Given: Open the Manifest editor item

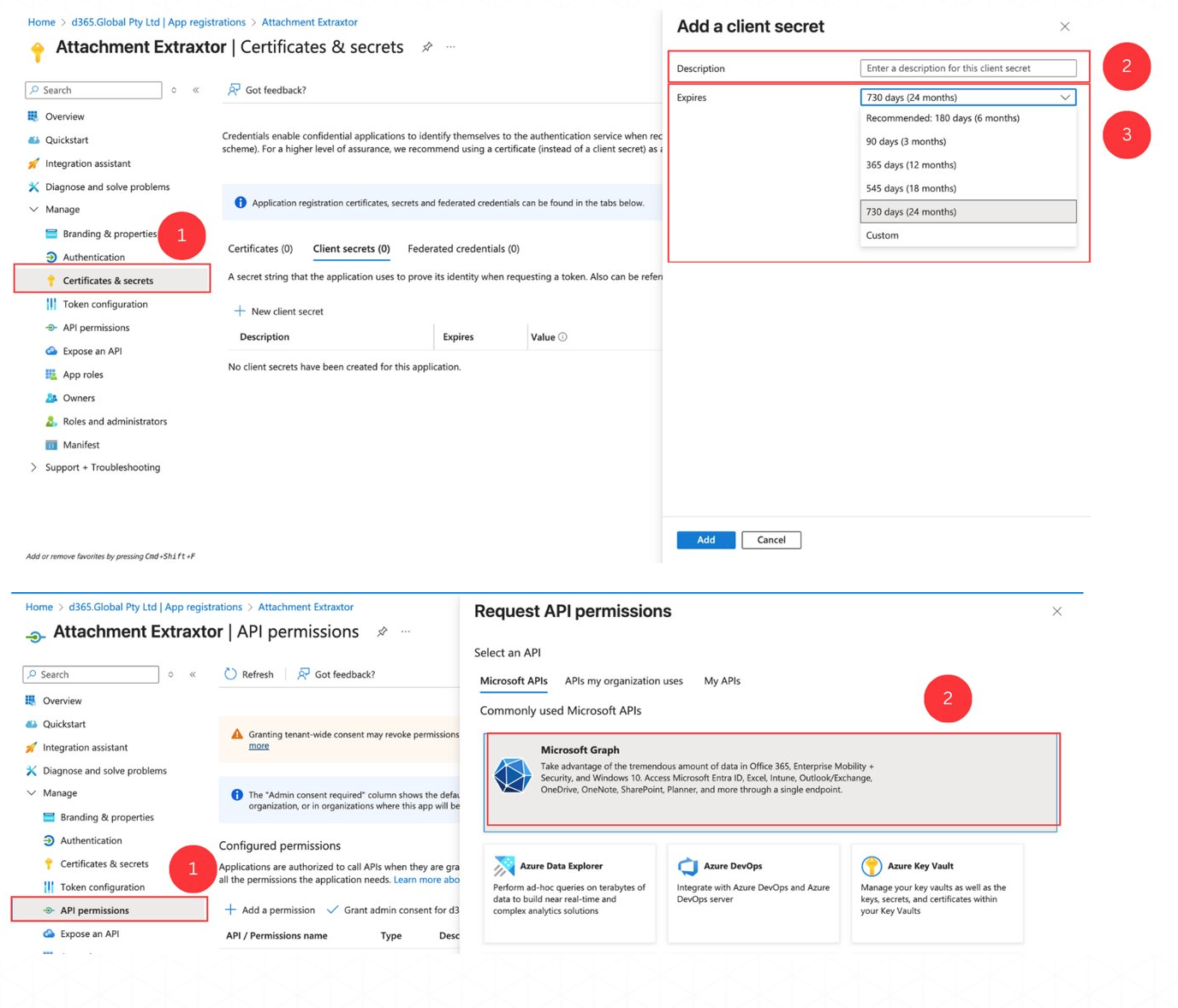Looking at the screenshot, I should pyautogui.click(x=80, y=445).
